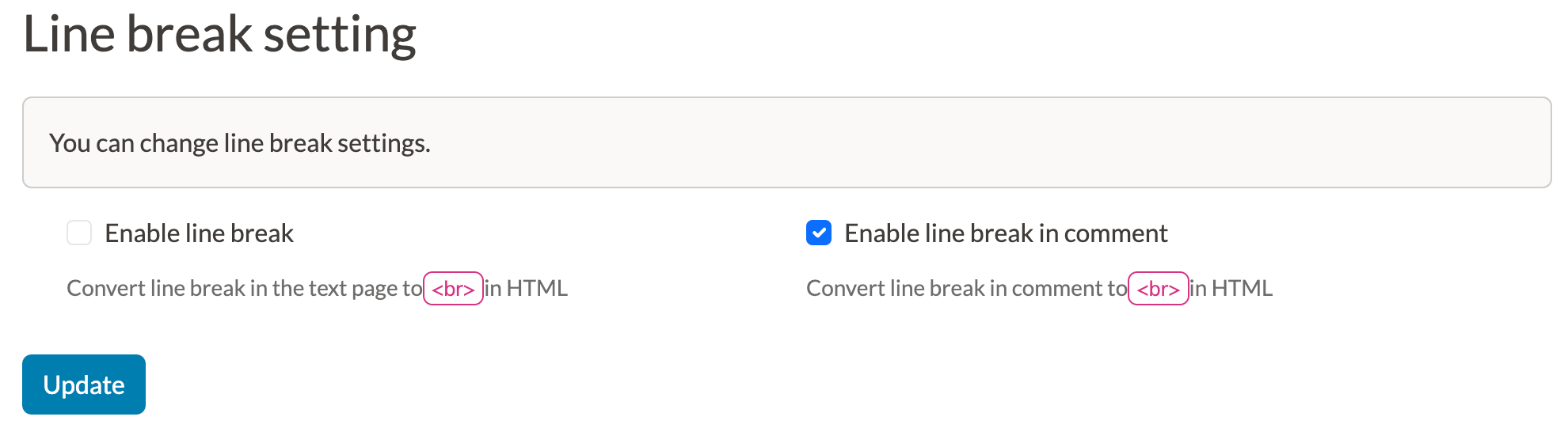The width and height of the screenshot is (1568, 428).
Task: Click the word "setting" in the page heading
Action: [x=340, y=35]
